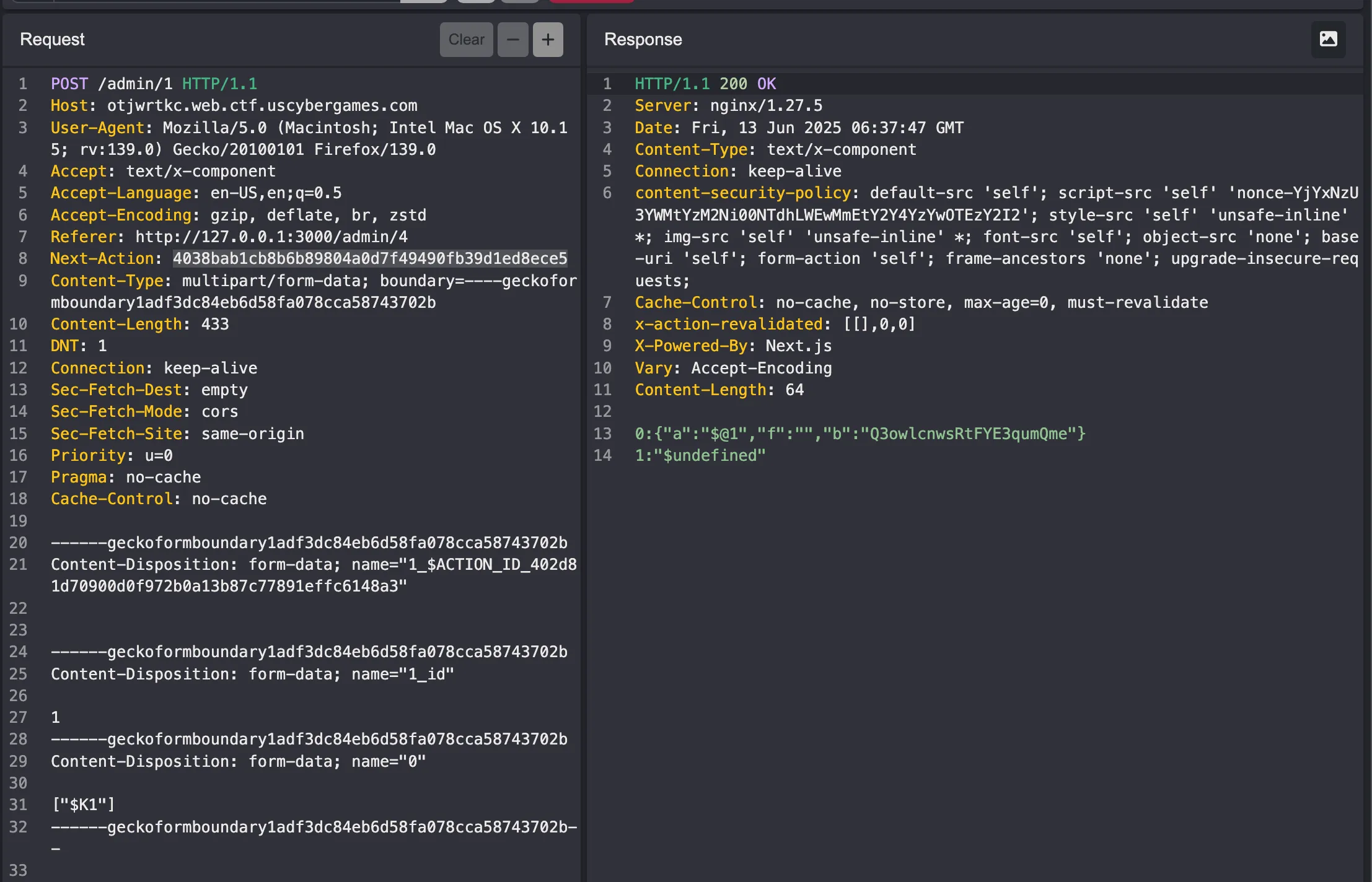The height and width of the screenshot is (882, 1372).
Task: Click the 1_id form-data name line
Action: tap(252, 674)
